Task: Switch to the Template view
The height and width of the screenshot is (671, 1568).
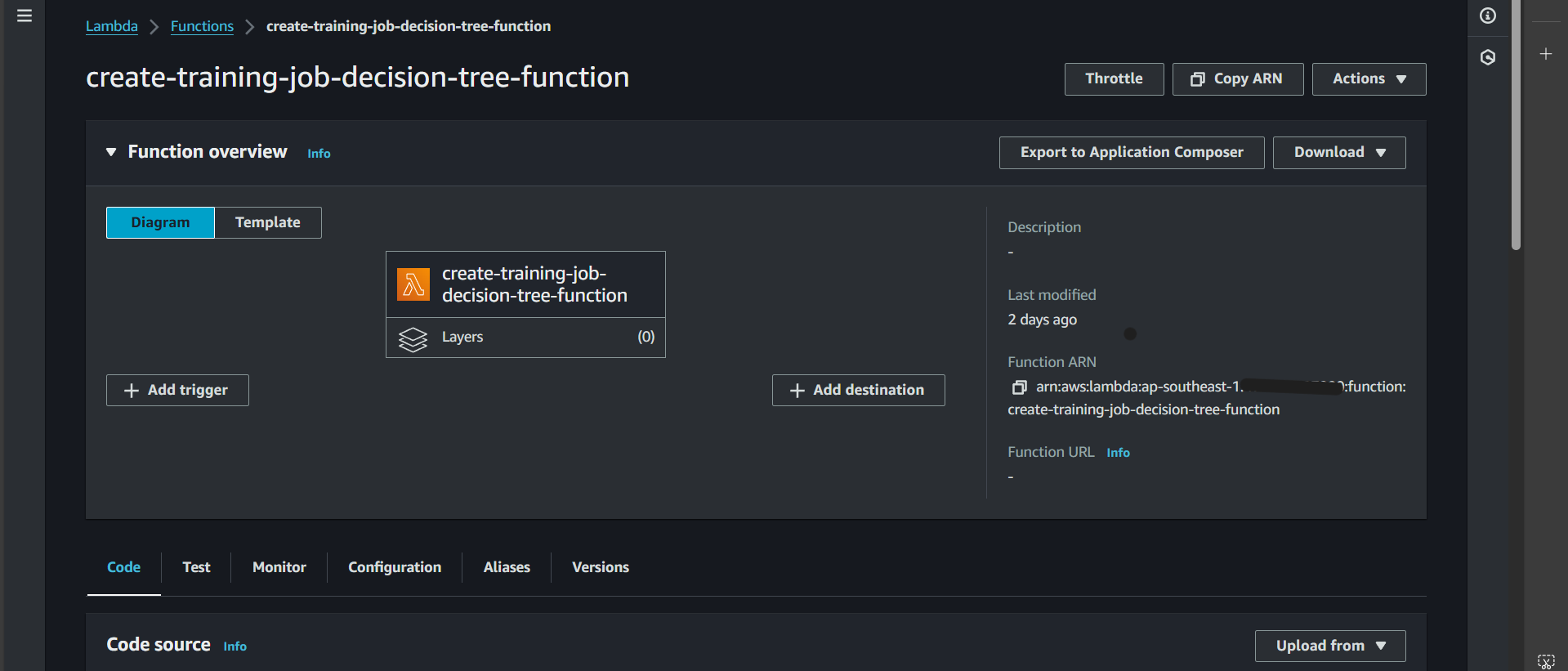Action: (x=268, y=222)
